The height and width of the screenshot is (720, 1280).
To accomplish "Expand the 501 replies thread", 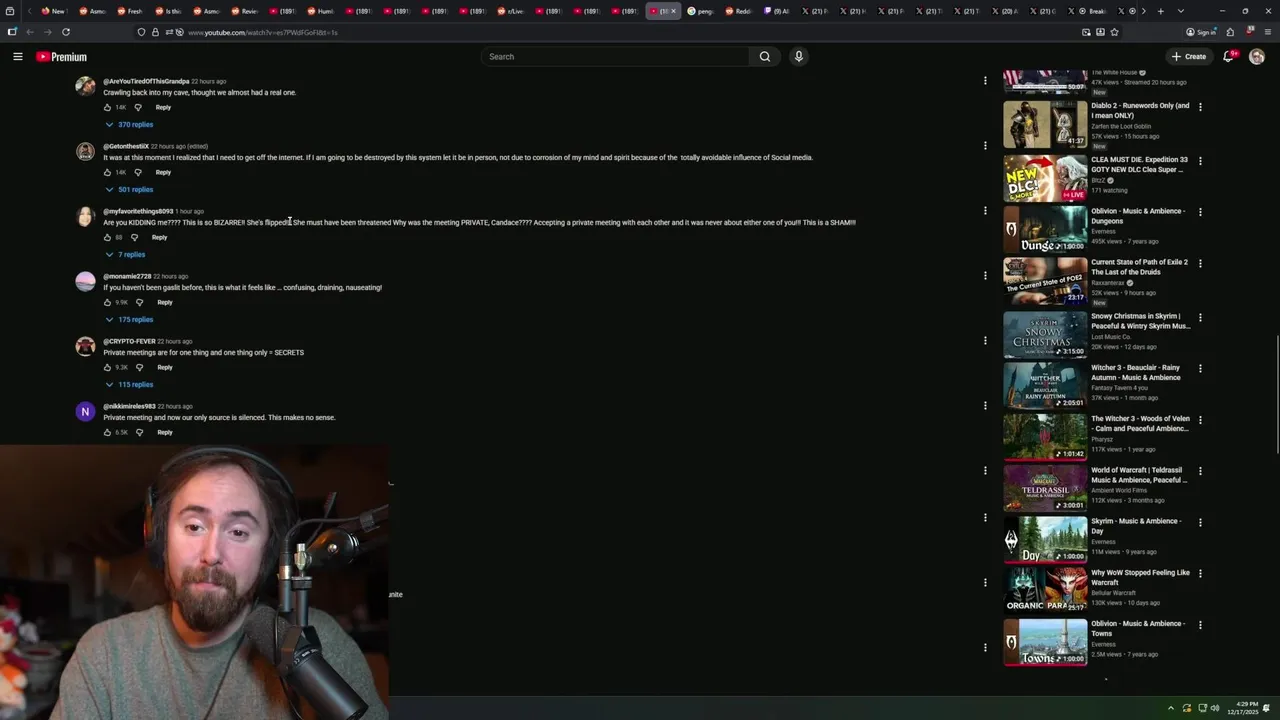I will pos(130,189).
